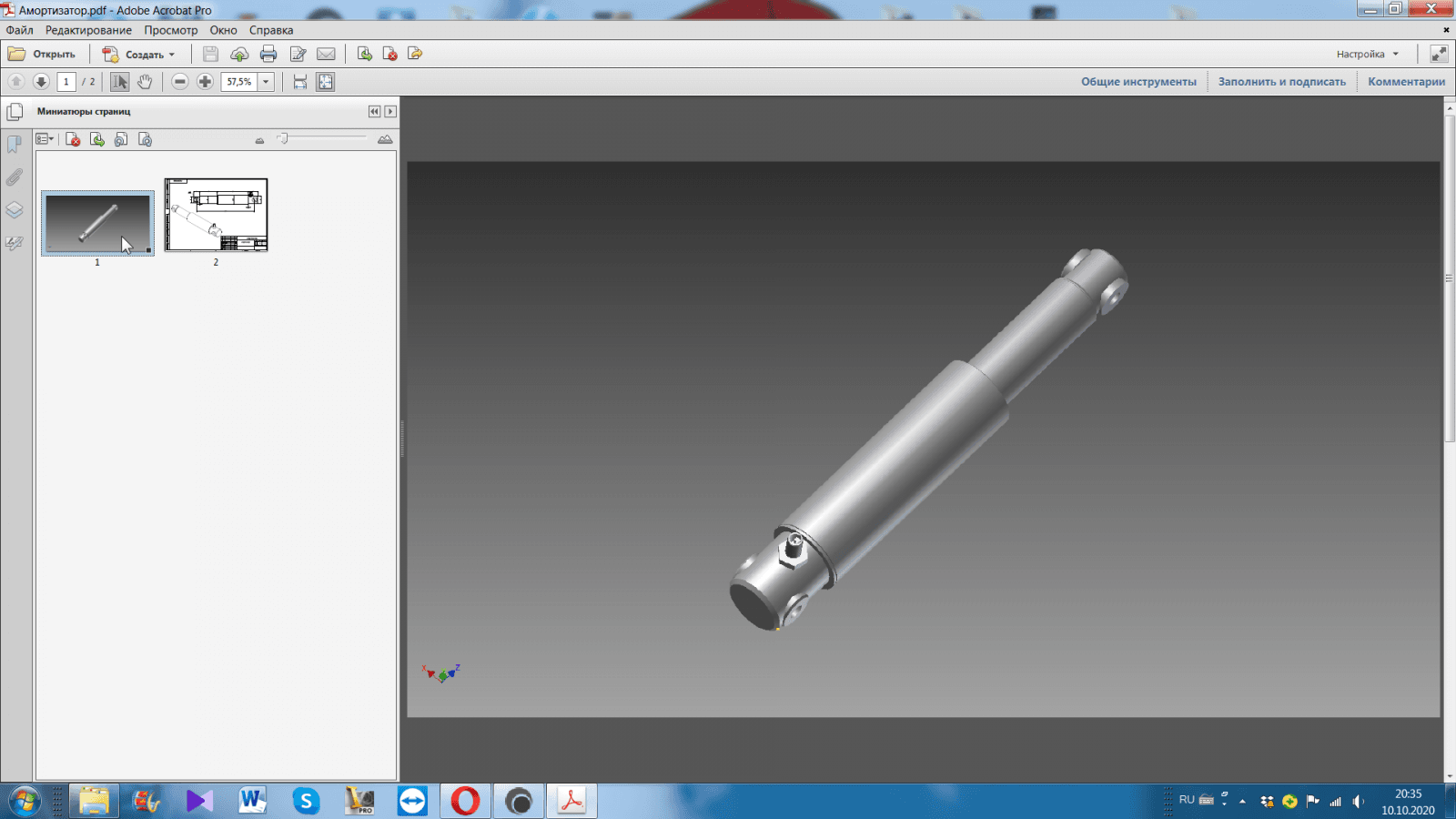Click the Save file floppy icon
This screenshot has width=1456, height=819.
coord(210,54)
